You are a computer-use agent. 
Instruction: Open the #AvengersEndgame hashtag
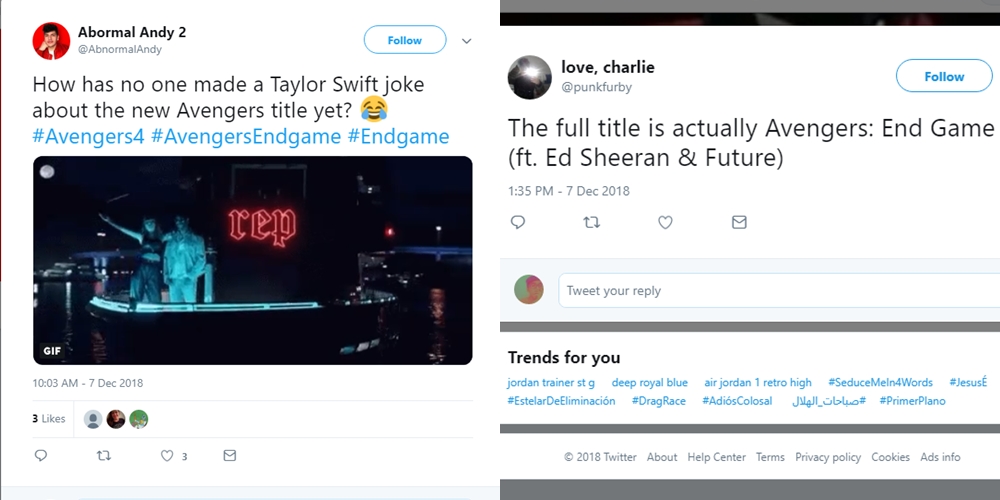[246, 136]
